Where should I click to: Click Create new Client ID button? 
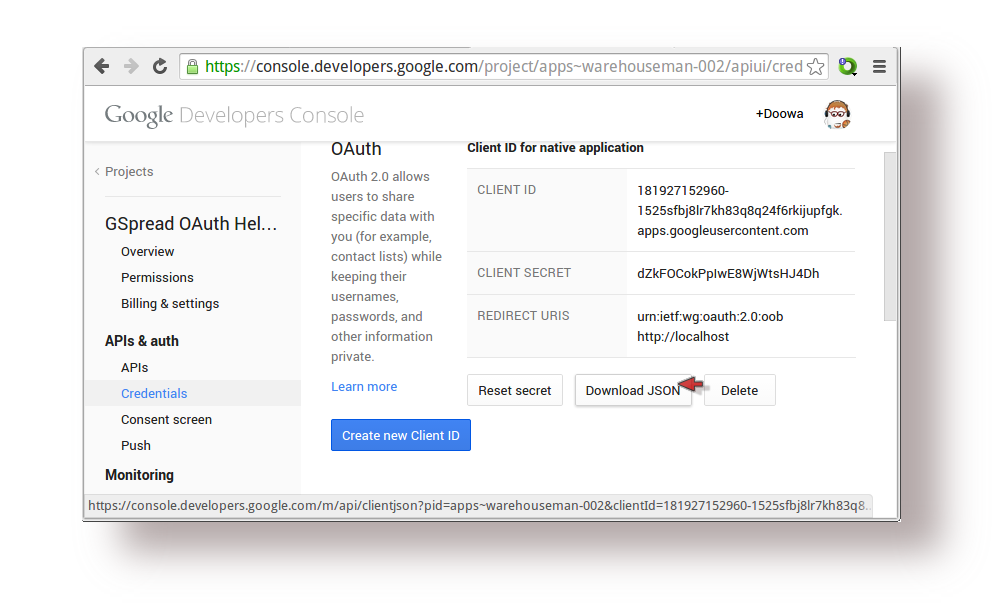click(x=401, y=435)
